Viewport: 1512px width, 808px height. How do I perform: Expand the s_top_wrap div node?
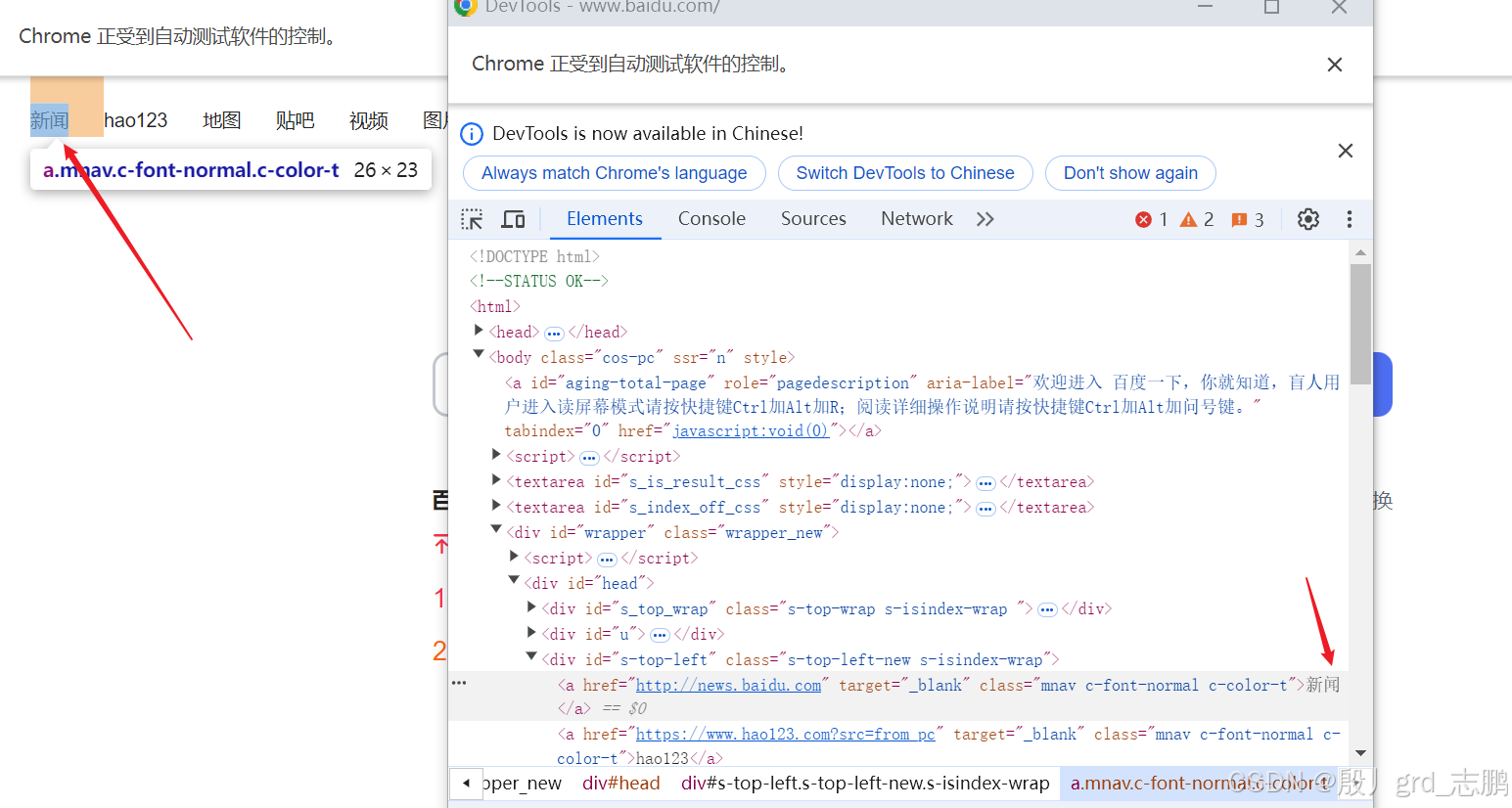[531, 607]
